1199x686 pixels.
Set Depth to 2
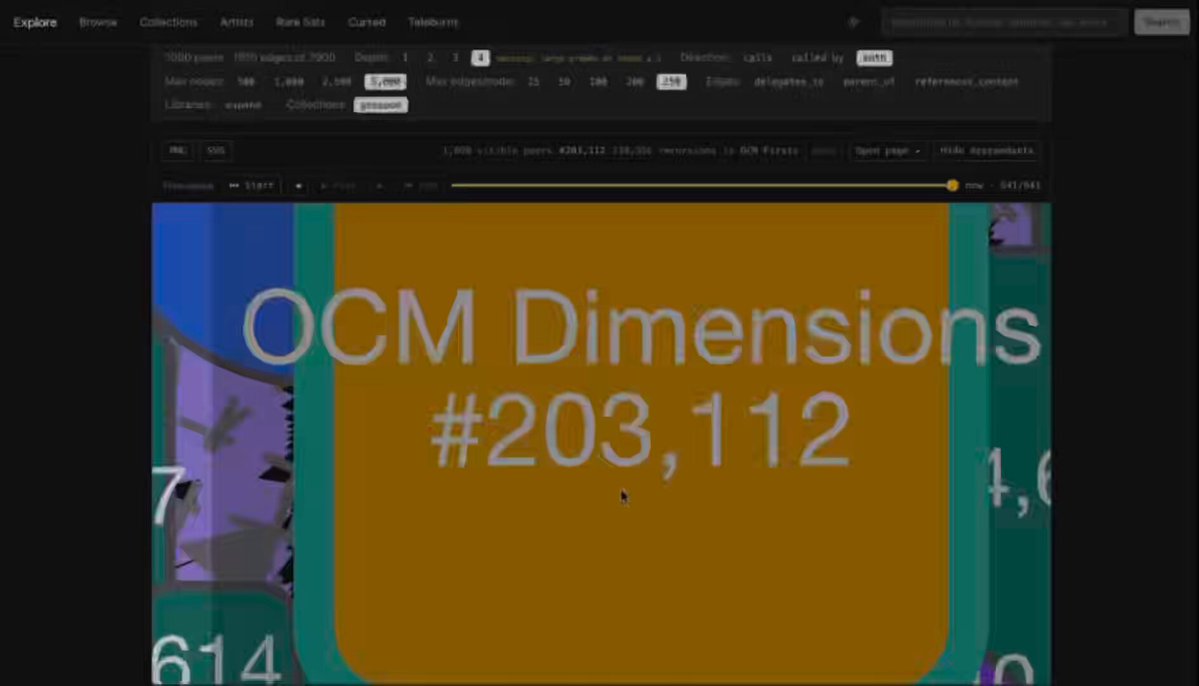(x=430, y=58)
